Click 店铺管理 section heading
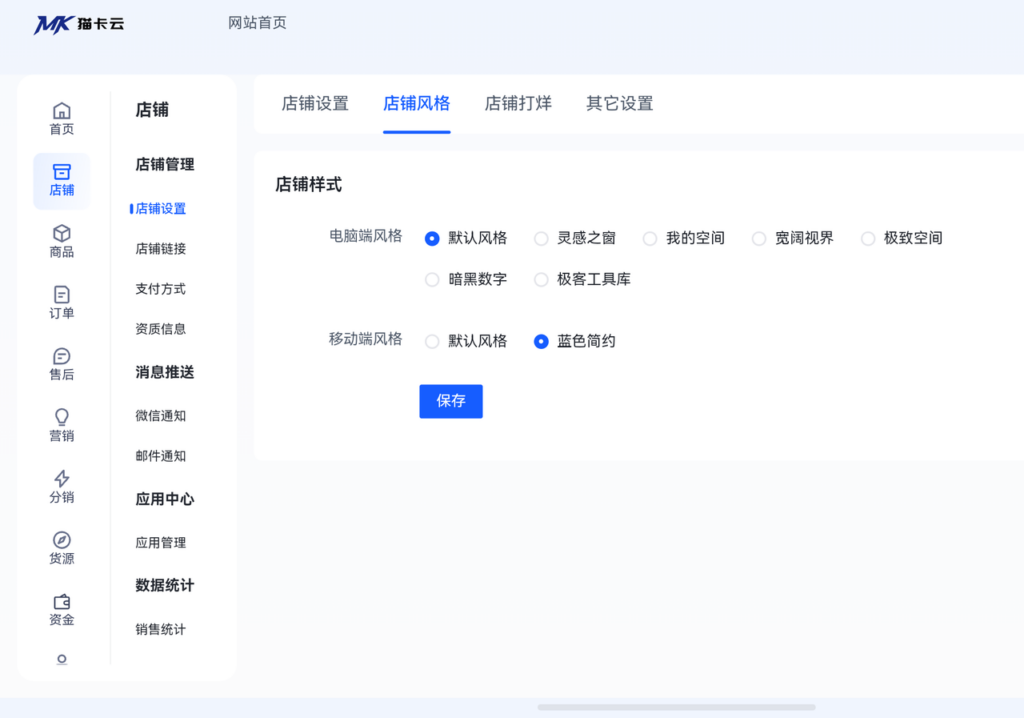 point(165,165)
